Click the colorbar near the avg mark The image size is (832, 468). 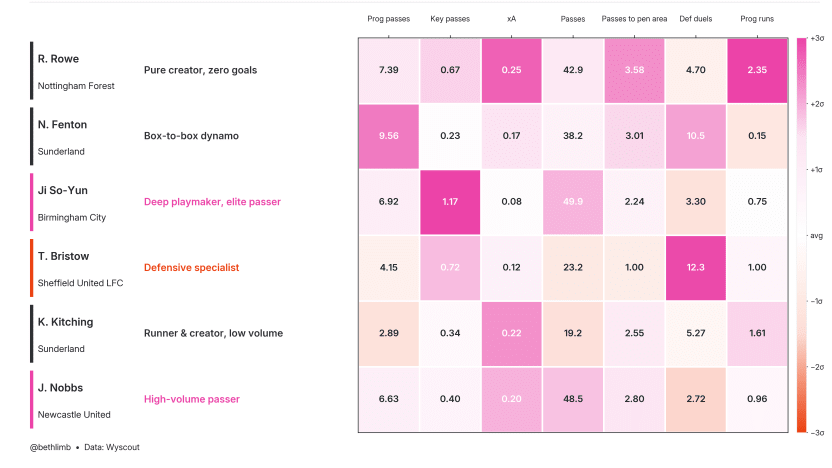tap(801, 235)
